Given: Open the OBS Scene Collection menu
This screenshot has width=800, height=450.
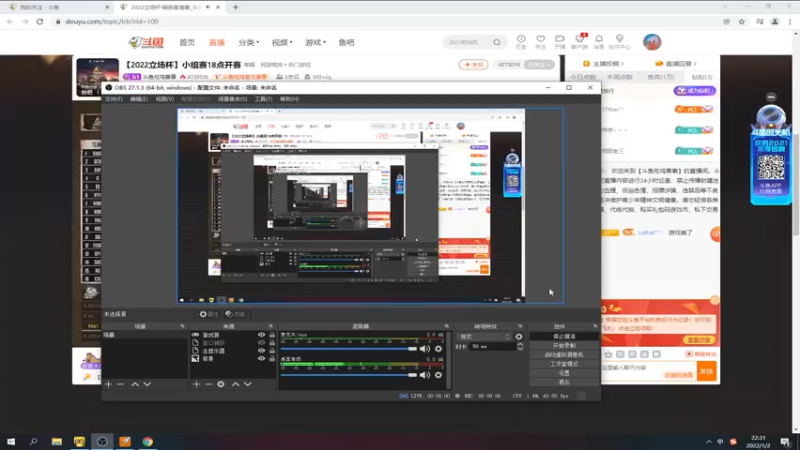Looking at the screenshot, I should coord(232,99).
